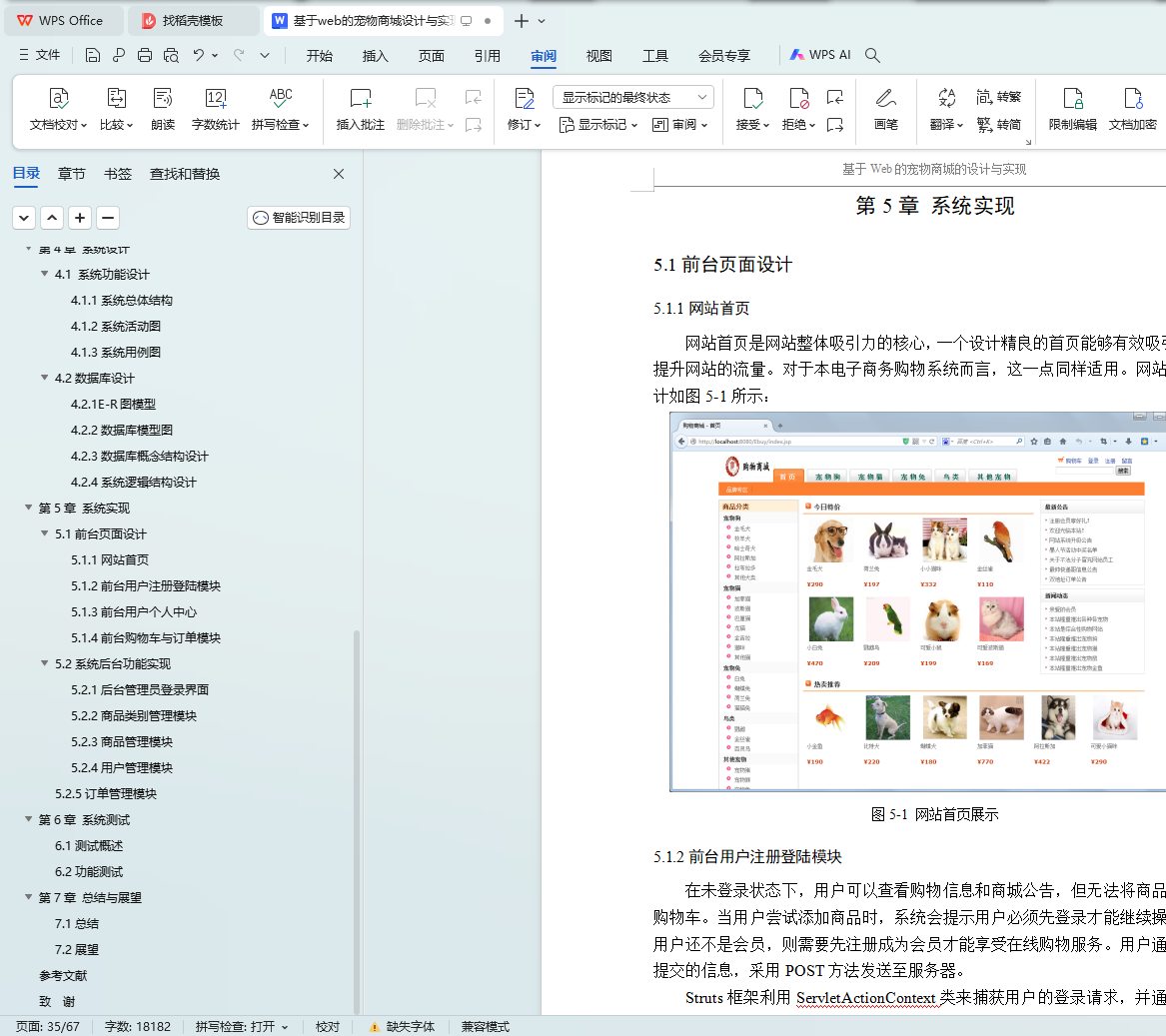Click the 拼写检查 spell check icon
Viewport: 1166px width, 1036px height.
(x=281, y=98)
